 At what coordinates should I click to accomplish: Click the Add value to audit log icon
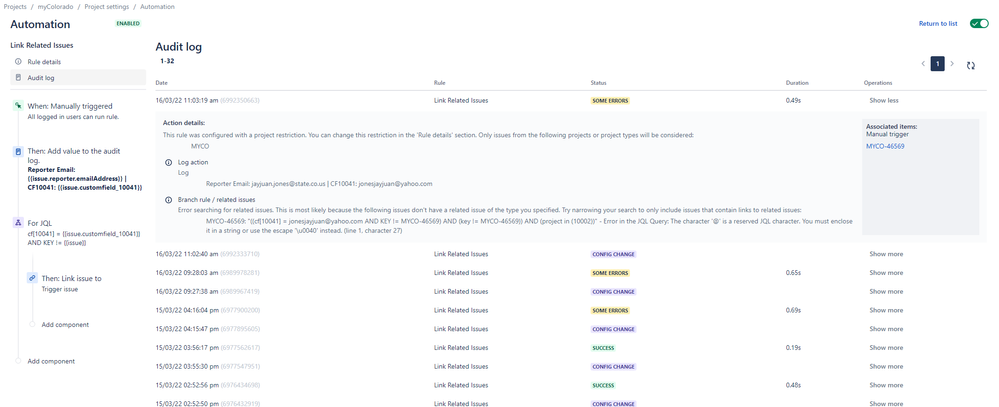point(18,152)
